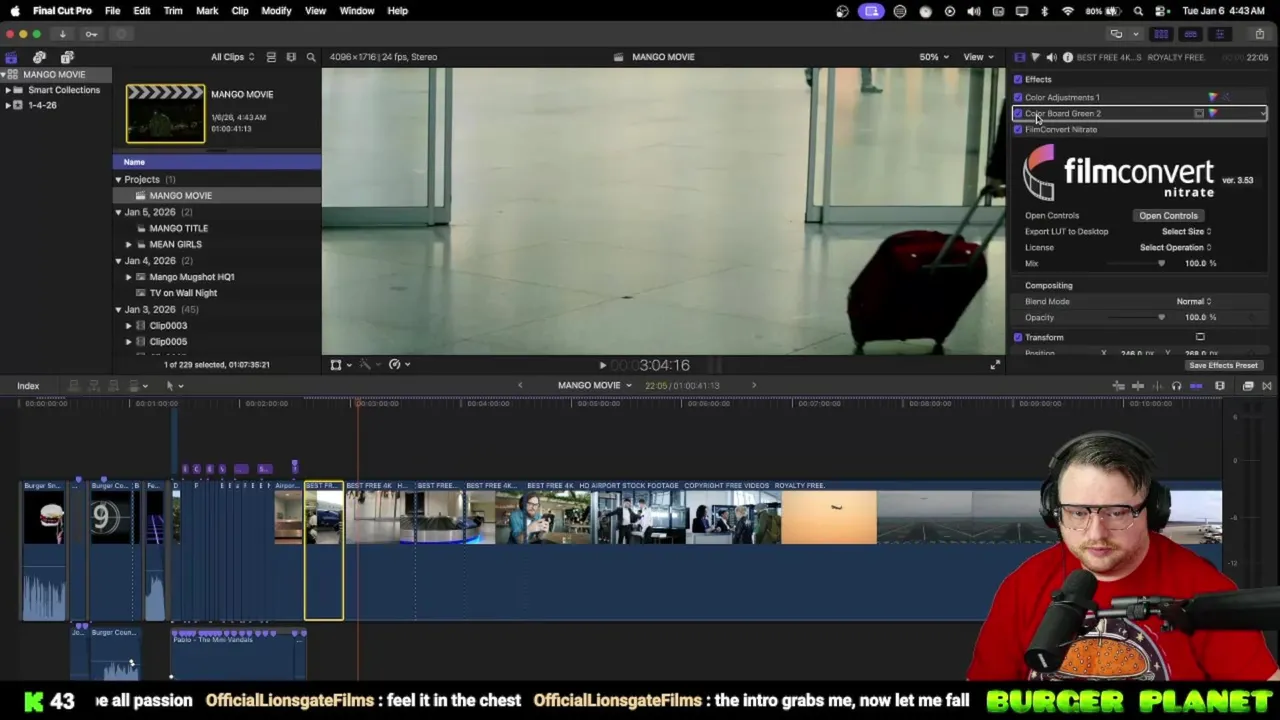
Task: Toggle filmstrip or list view in browser
Action: [271, 57]
